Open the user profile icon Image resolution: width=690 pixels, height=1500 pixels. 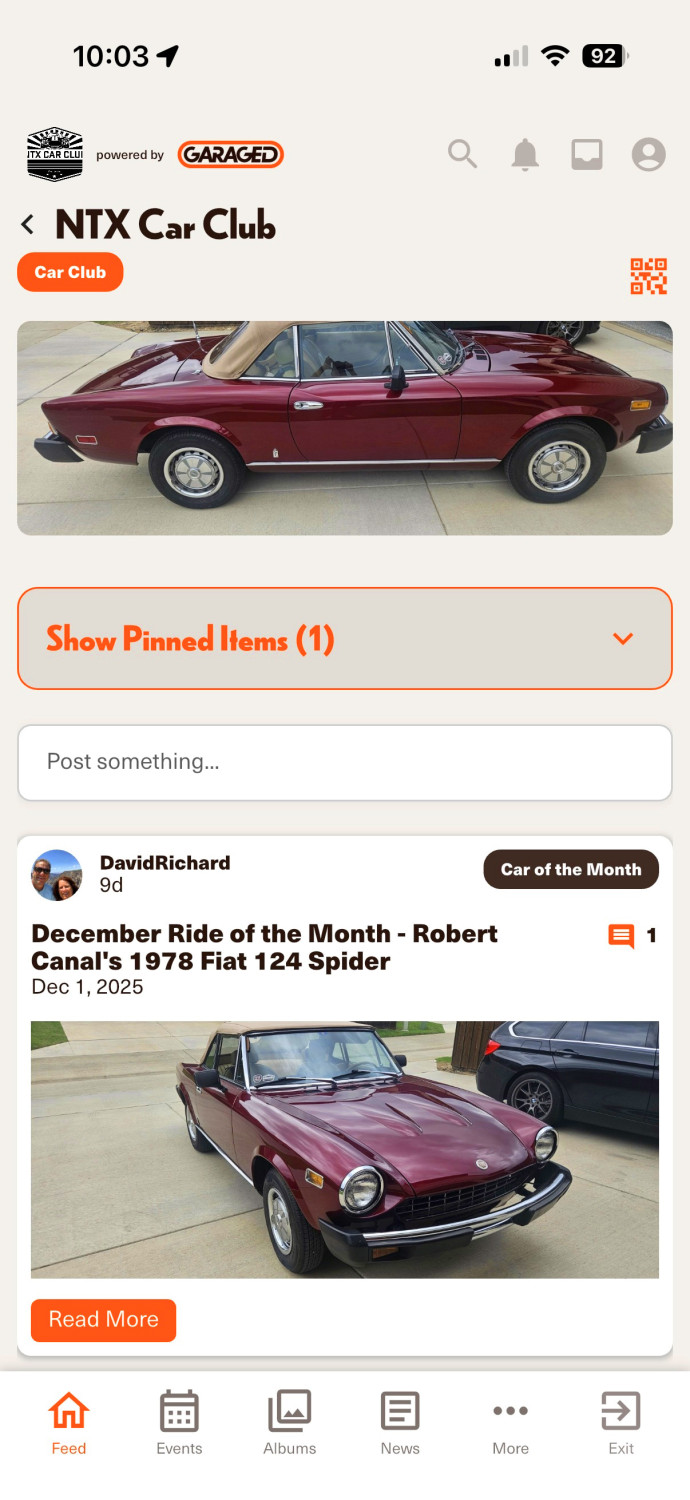pyautogui.click(x=648, y=155)
